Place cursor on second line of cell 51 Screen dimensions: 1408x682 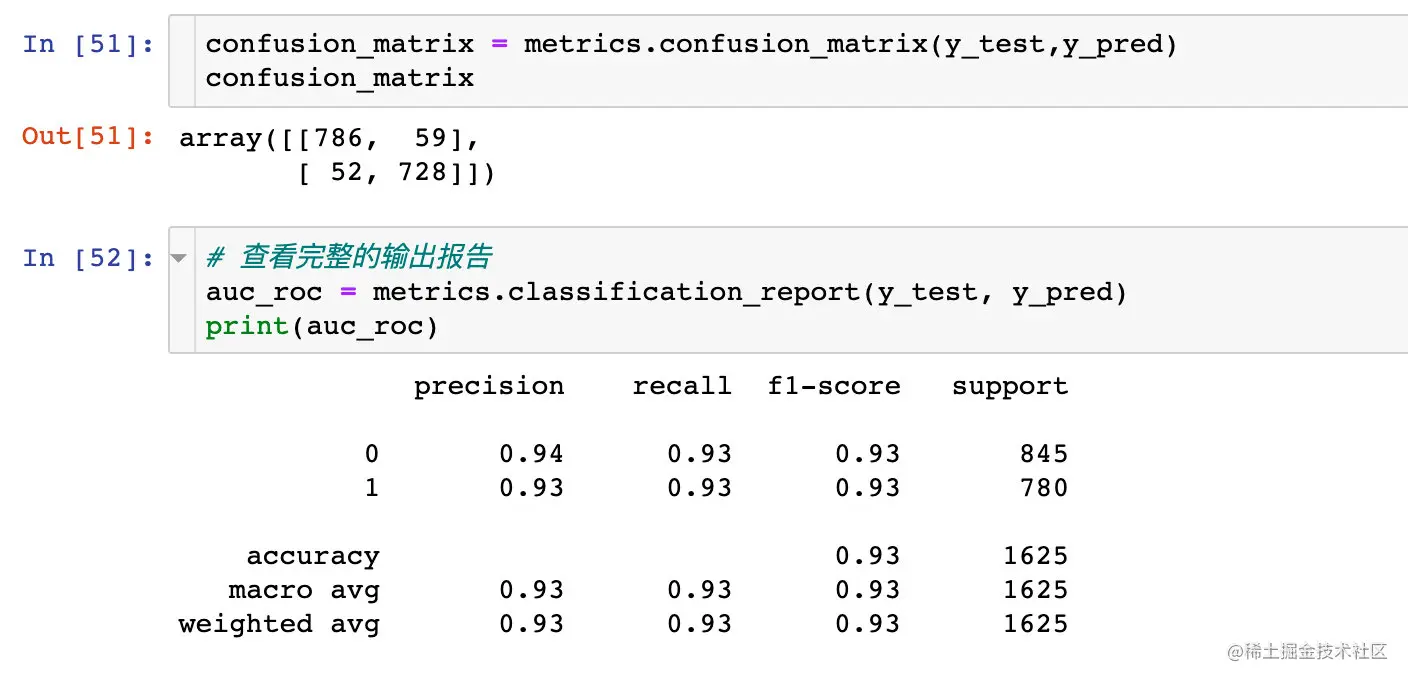pyautogui.click(x=340, y=78)
